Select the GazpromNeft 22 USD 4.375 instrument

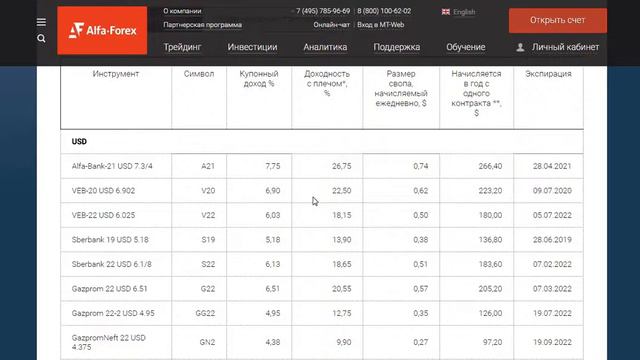109,342
